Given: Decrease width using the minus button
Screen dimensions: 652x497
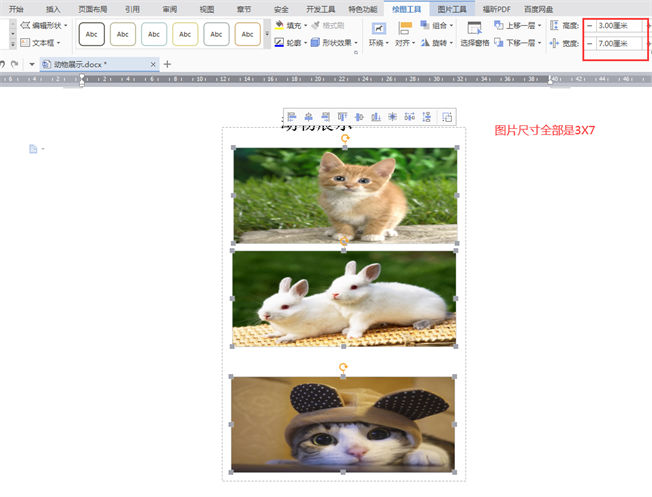Looking at the screenshot, I should tap(589, 44).
